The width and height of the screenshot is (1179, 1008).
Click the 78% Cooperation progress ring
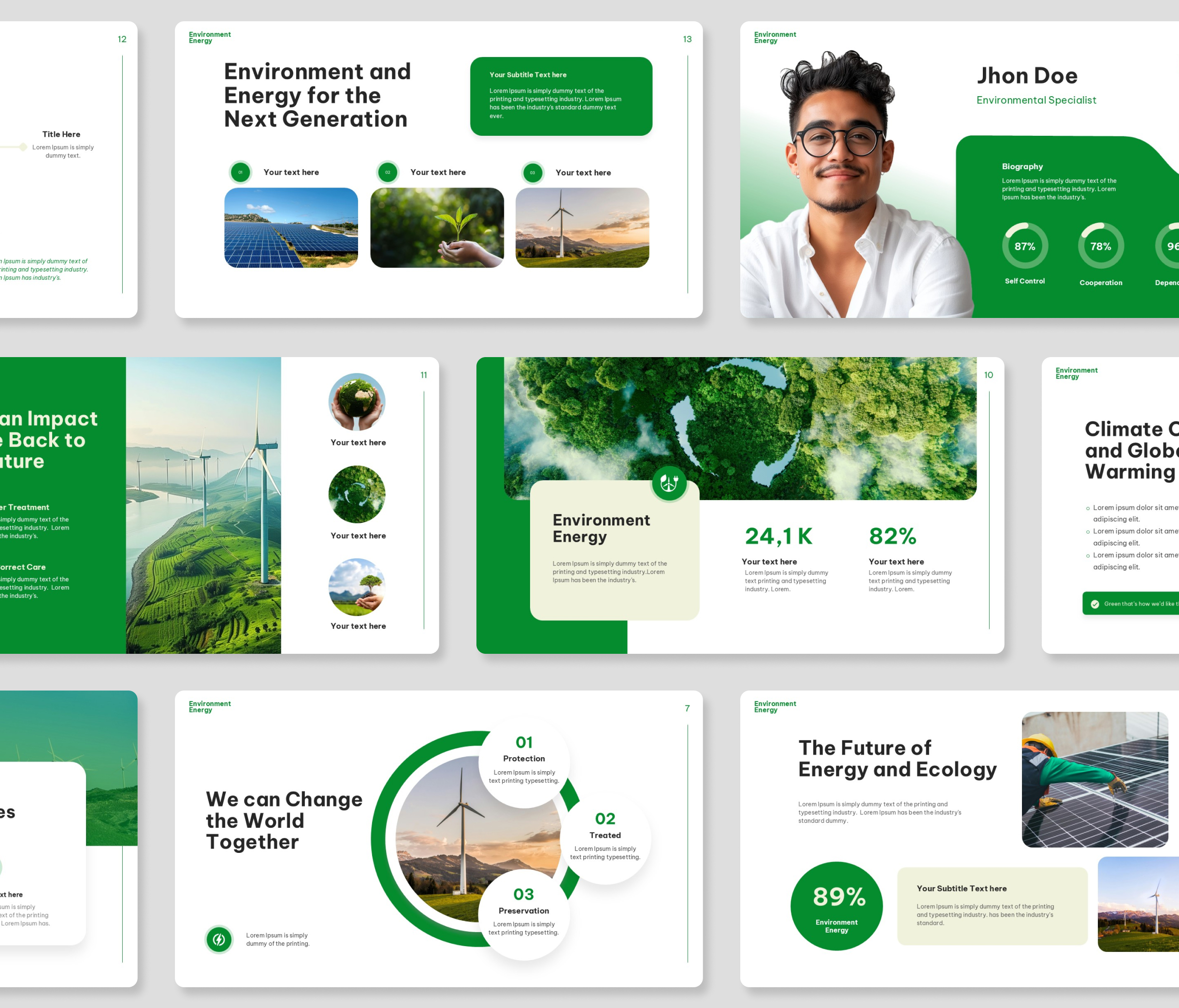[1100, 246]
